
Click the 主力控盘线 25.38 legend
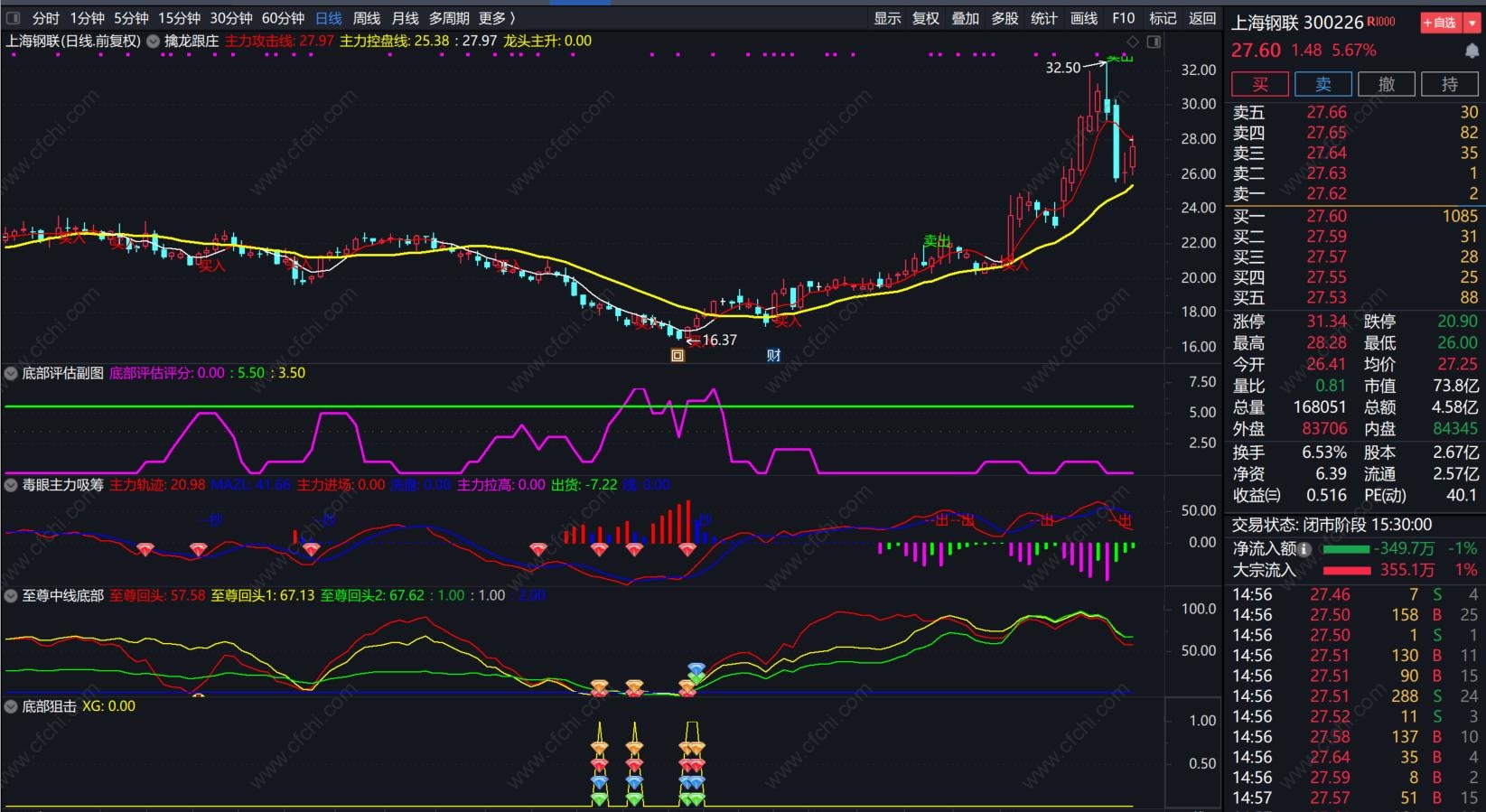[395, 41]
